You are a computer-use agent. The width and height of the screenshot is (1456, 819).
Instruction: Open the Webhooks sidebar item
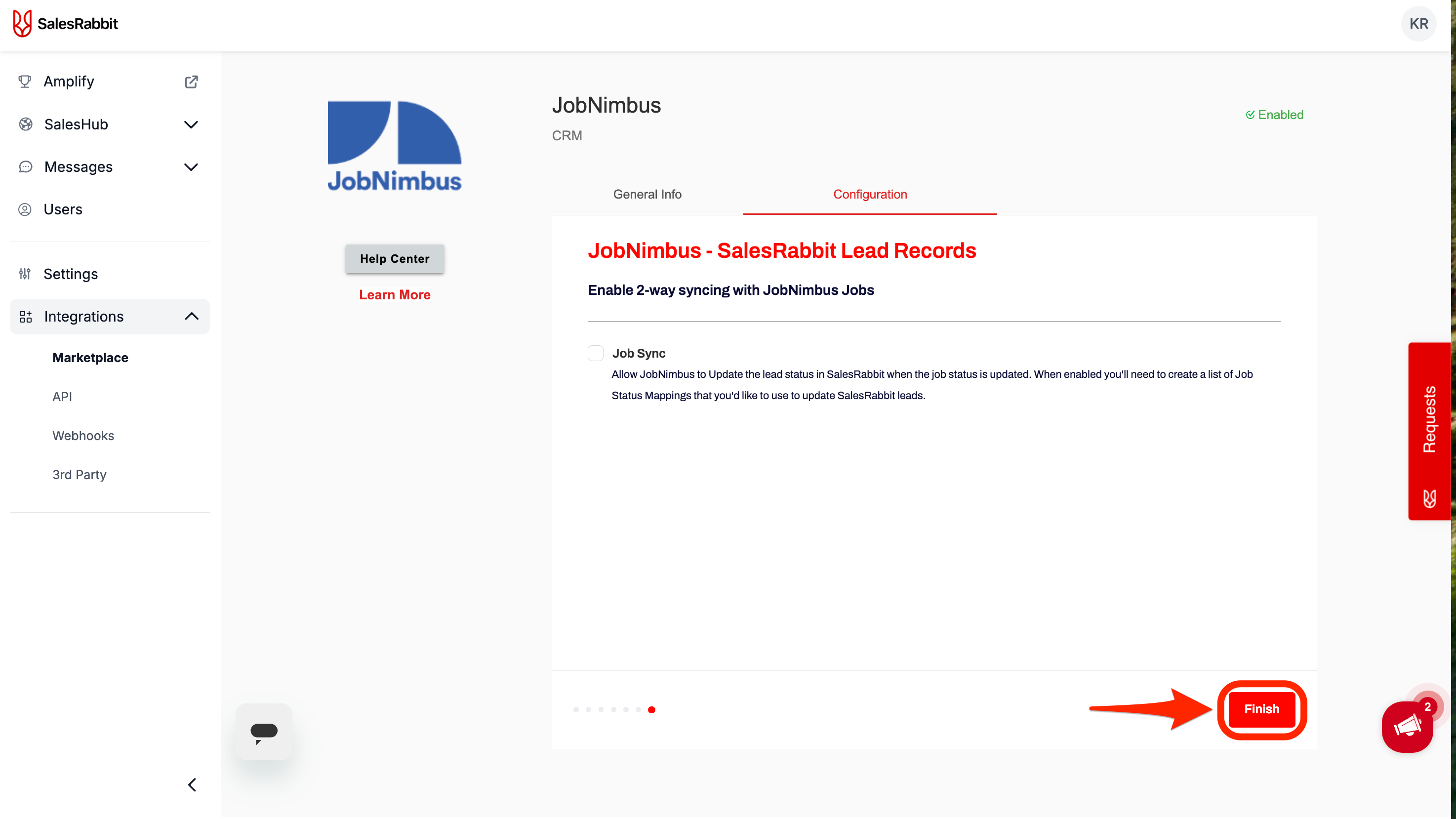[x=83, y=436]
